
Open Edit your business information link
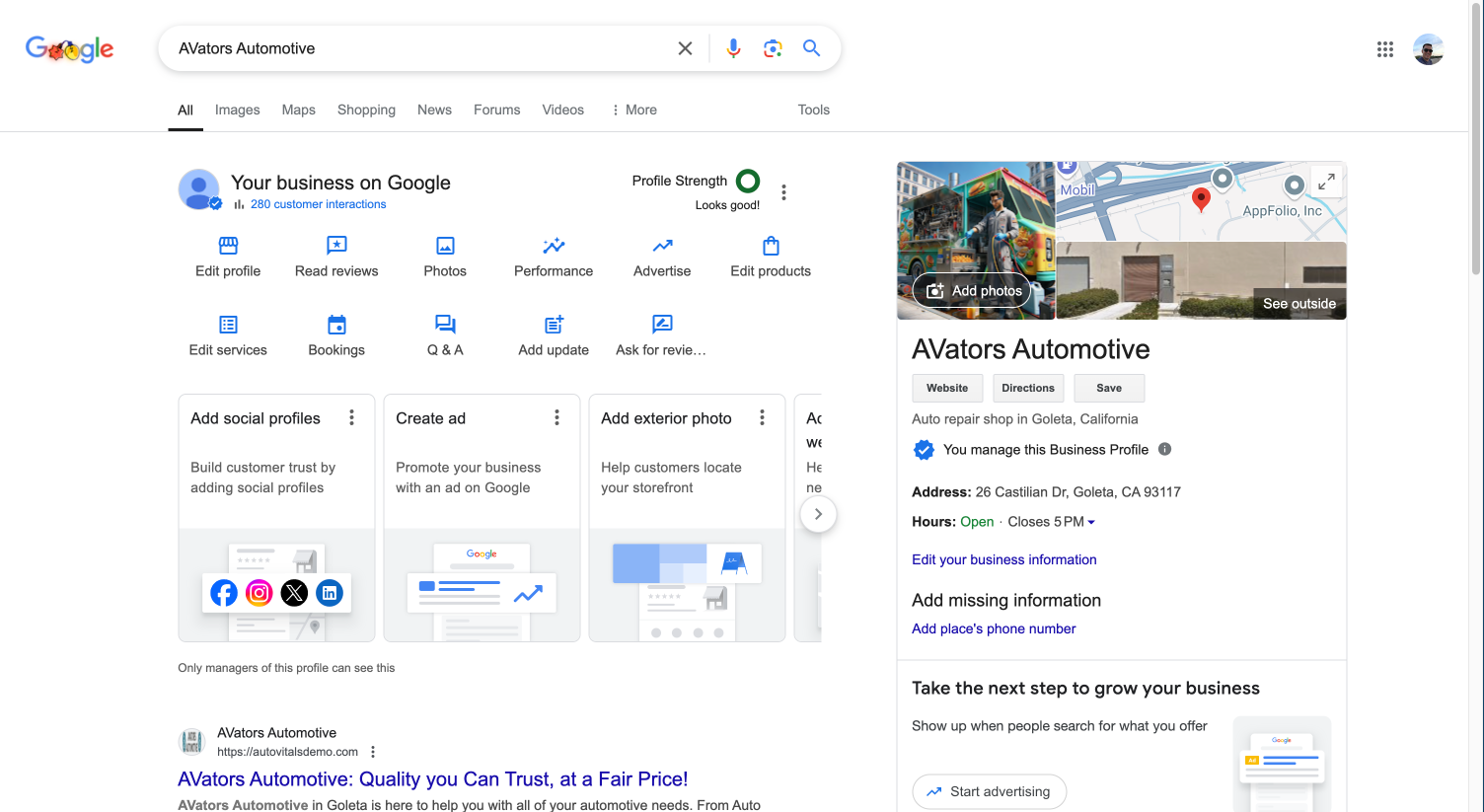click(1003, 559)
